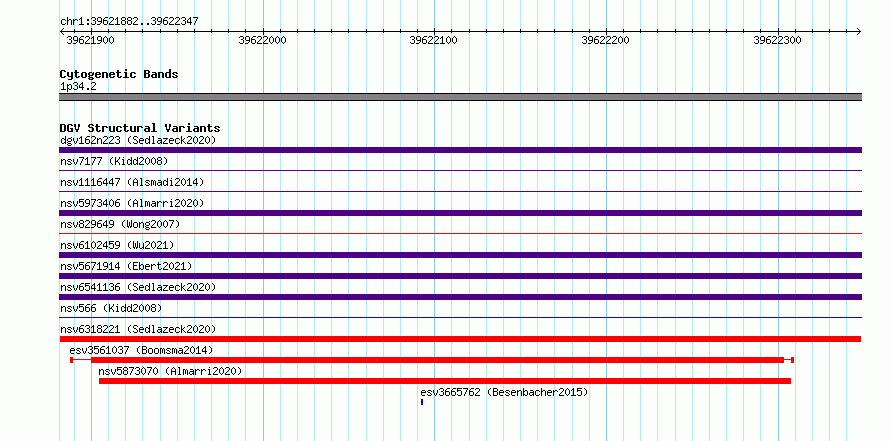Click the small blue esv3665762 variant glyph
The image size is (890, 441).
(422, 402)
